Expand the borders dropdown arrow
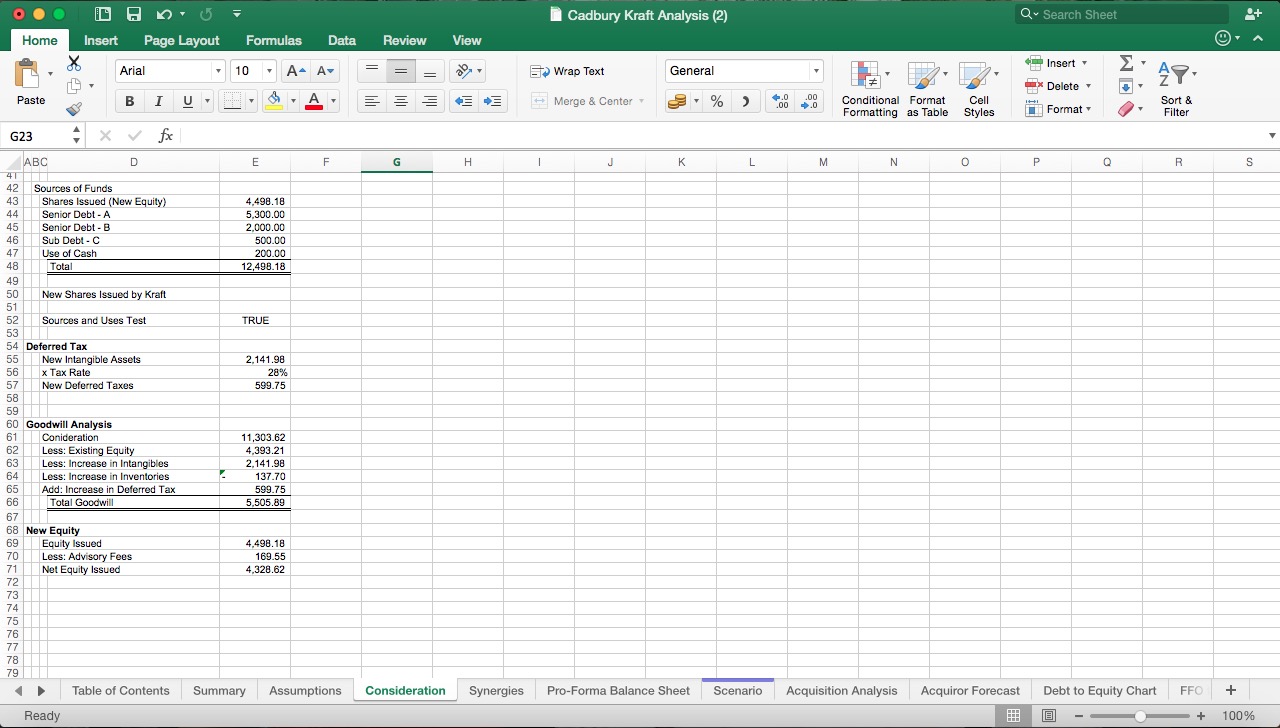The height and width of the screenshot is (728, 1280). click(x=251, y=101)
